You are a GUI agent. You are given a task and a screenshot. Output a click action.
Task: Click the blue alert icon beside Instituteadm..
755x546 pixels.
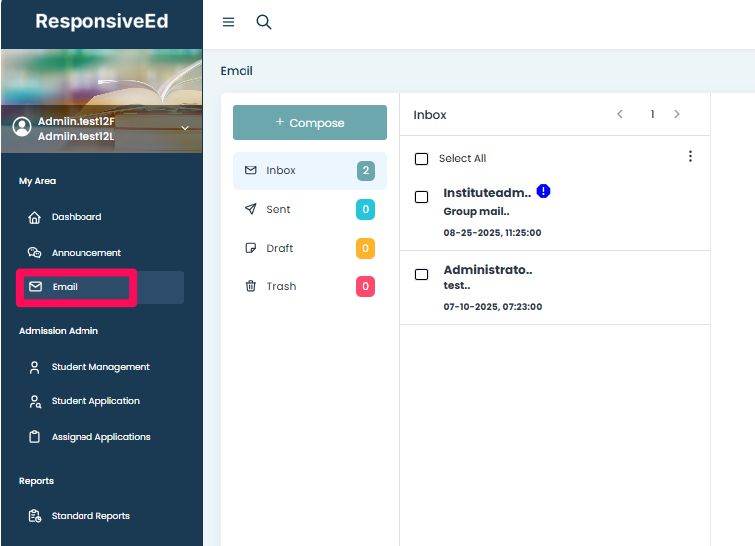[x=543, y=191]
